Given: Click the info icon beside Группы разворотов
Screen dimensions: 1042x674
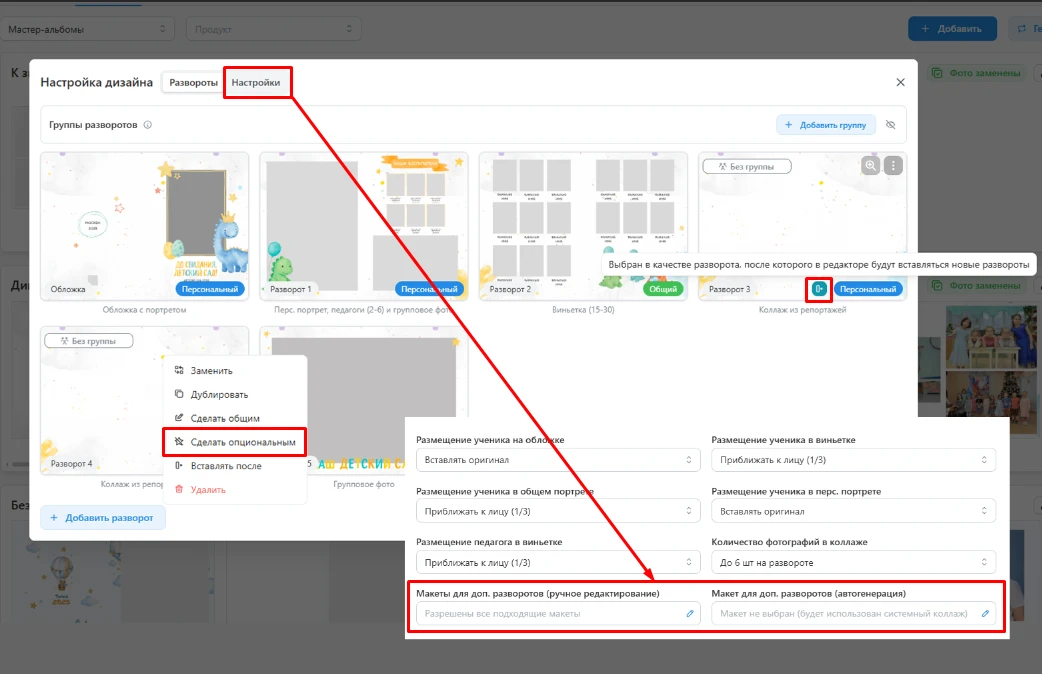Looking at the screenshot, I should pyautogui.click(x=148, y=124).
